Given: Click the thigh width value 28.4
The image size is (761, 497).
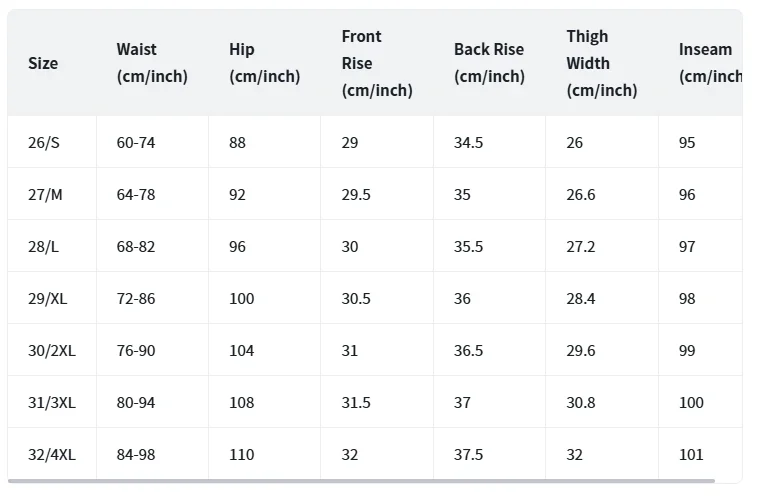Looking at the screenshot, I should click(581, 298).
